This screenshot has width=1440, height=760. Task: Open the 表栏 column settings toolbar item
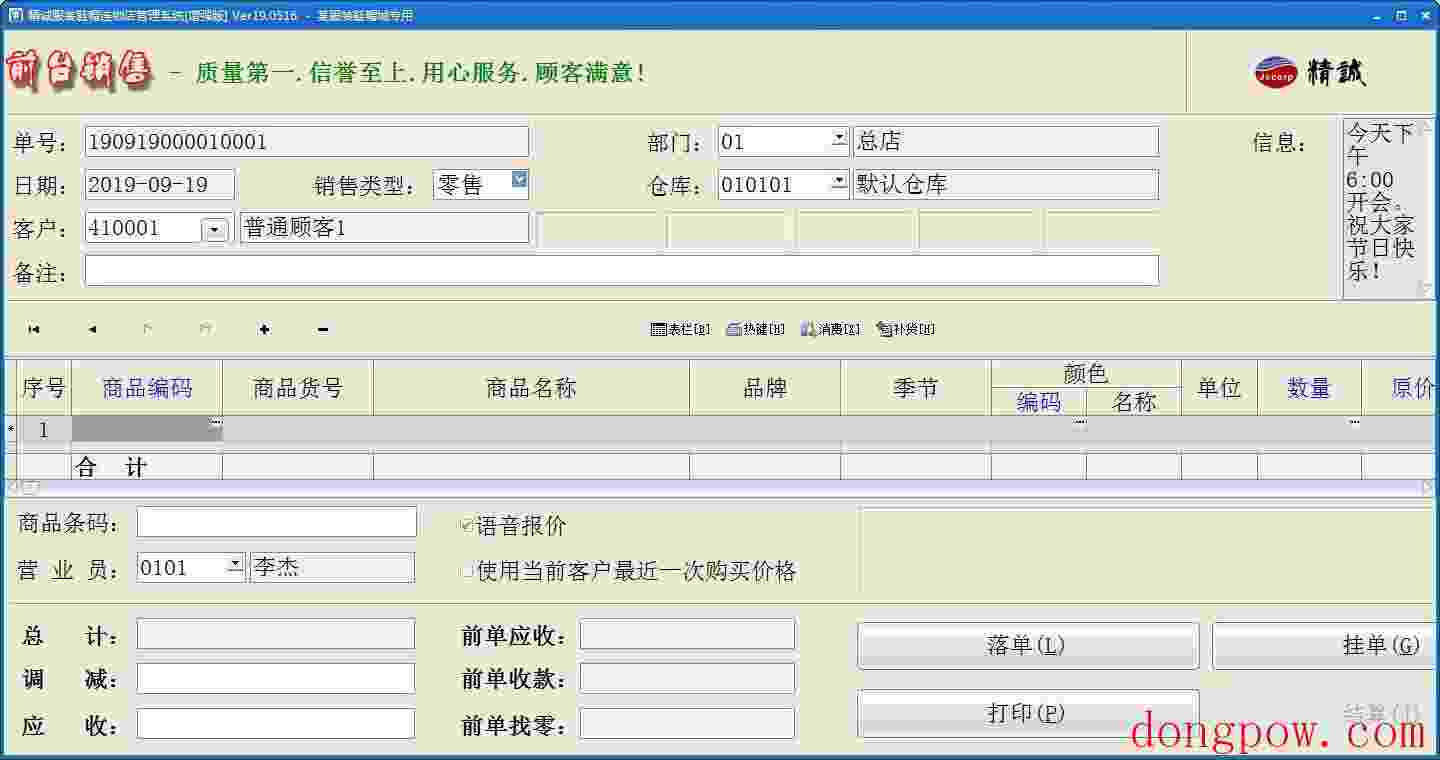(681, 329)
